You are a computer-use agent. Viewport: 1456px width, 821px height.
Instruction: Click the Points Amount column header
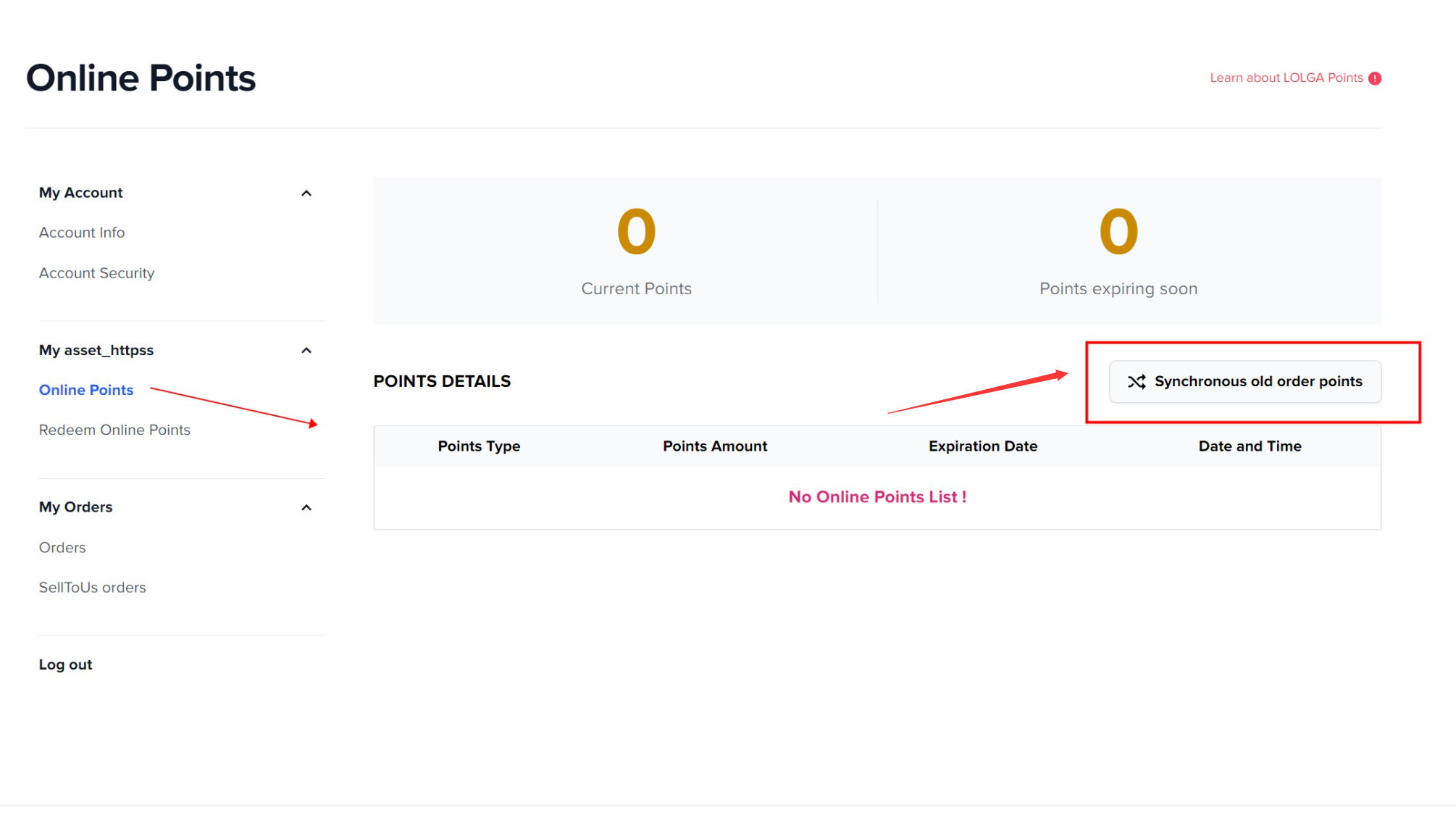[x=715, y=446]
